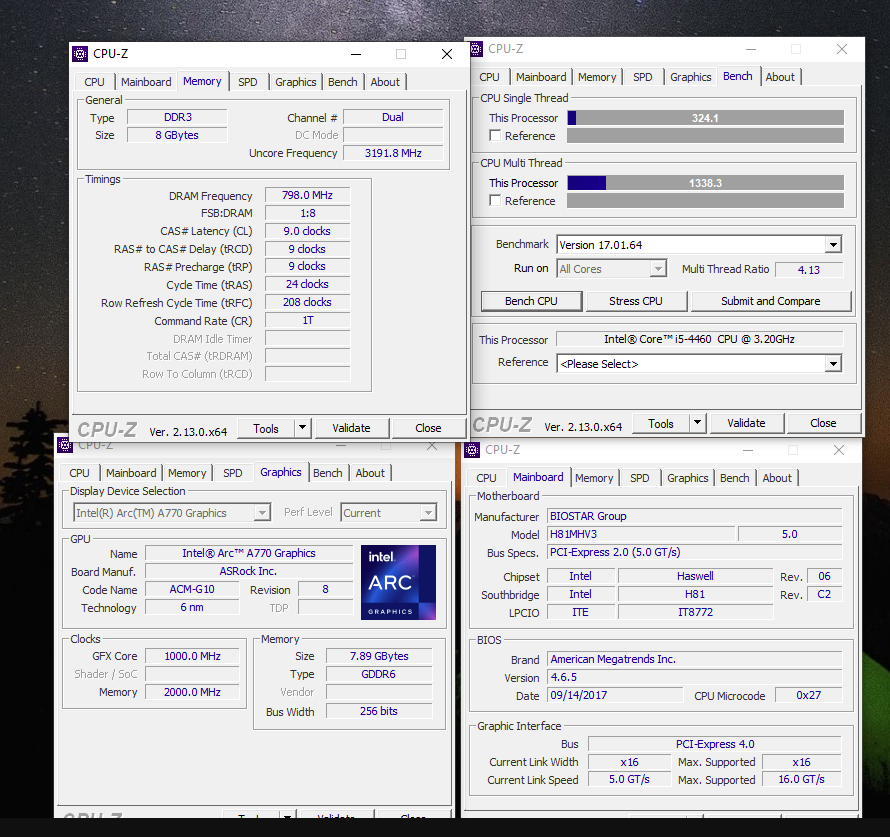Open Mainboard tab in Graphics window
The width and height of the screenshot is (890, 837).
(x=131, y=473)
